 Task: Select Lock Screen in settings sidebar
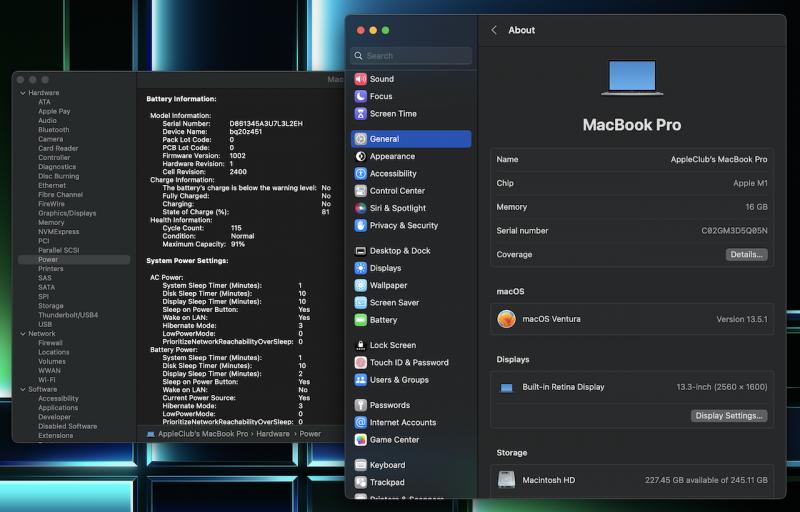392,345
